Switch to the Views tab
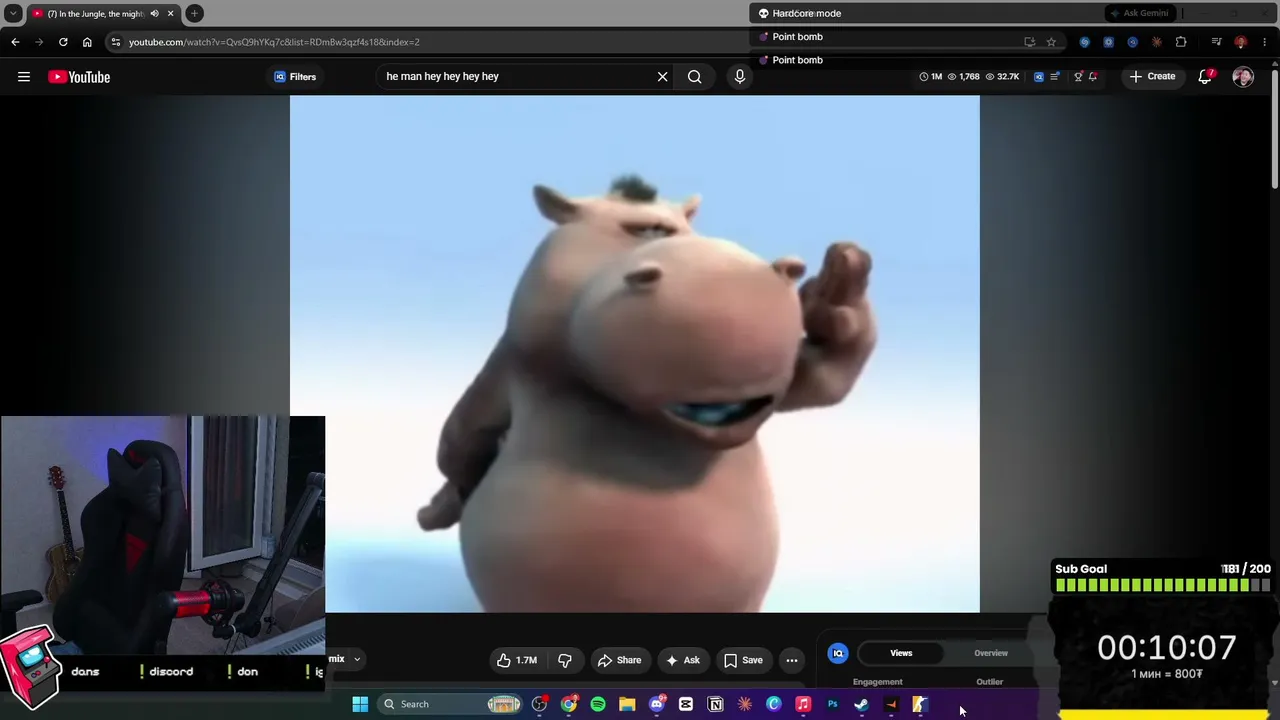Viewport: 1280px width, 720px height. tap(901, 653)
